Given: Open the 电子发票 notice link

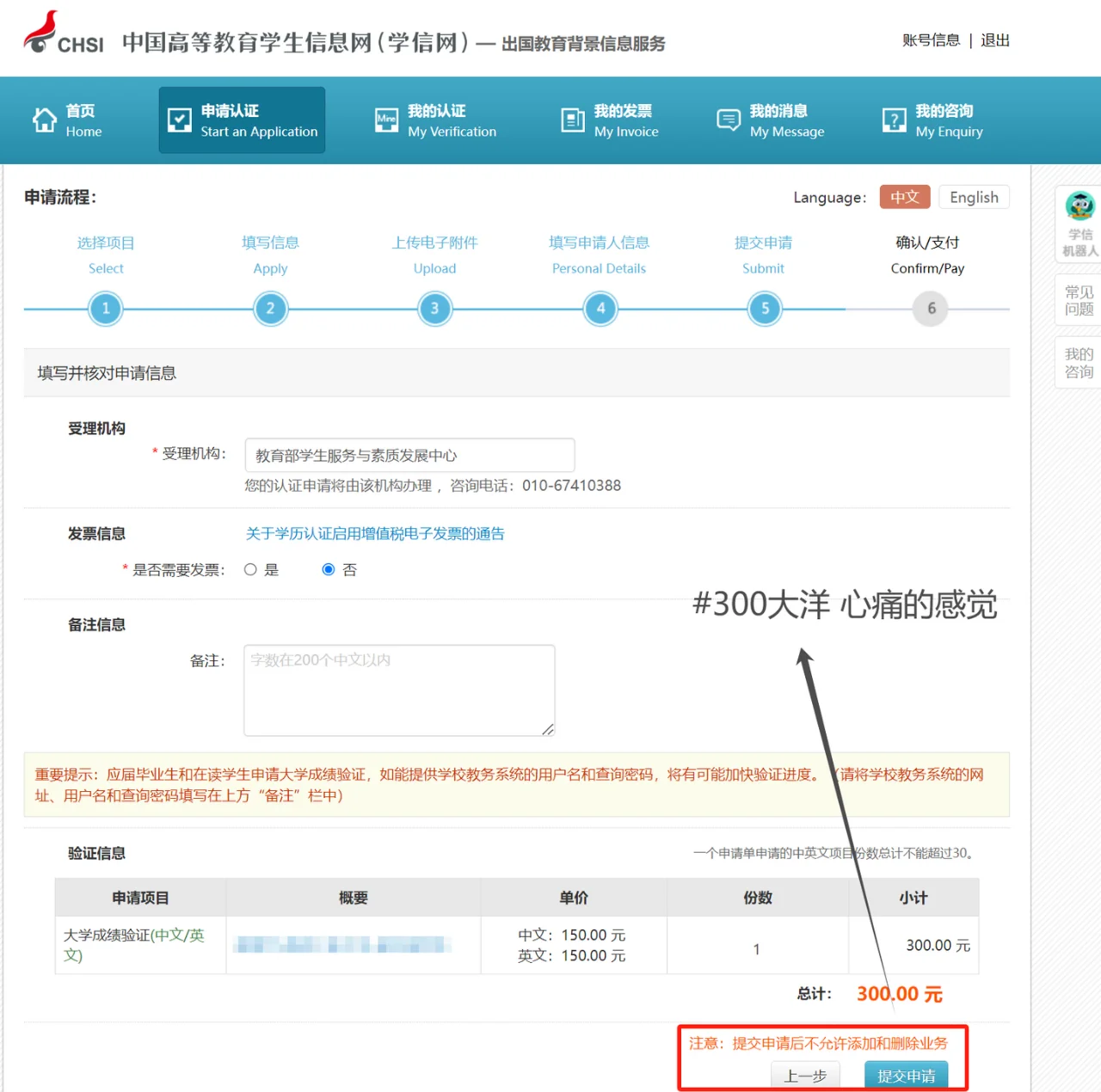Looking at the screenshot, I should point(375,534).
